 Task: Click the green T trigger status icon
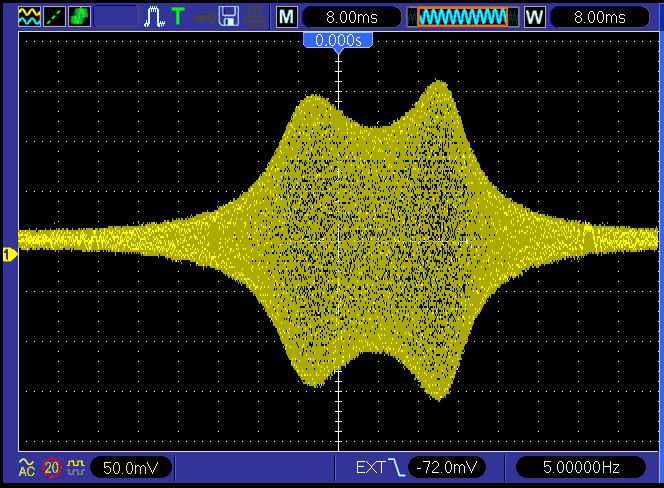(x=178, y=17)
